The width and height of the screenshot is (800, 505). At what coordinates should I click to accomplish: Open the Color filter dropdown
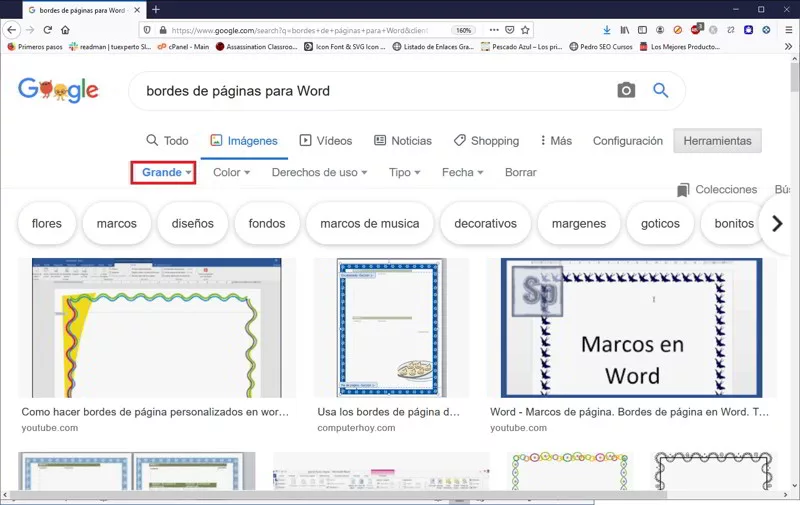click(232, 172)
